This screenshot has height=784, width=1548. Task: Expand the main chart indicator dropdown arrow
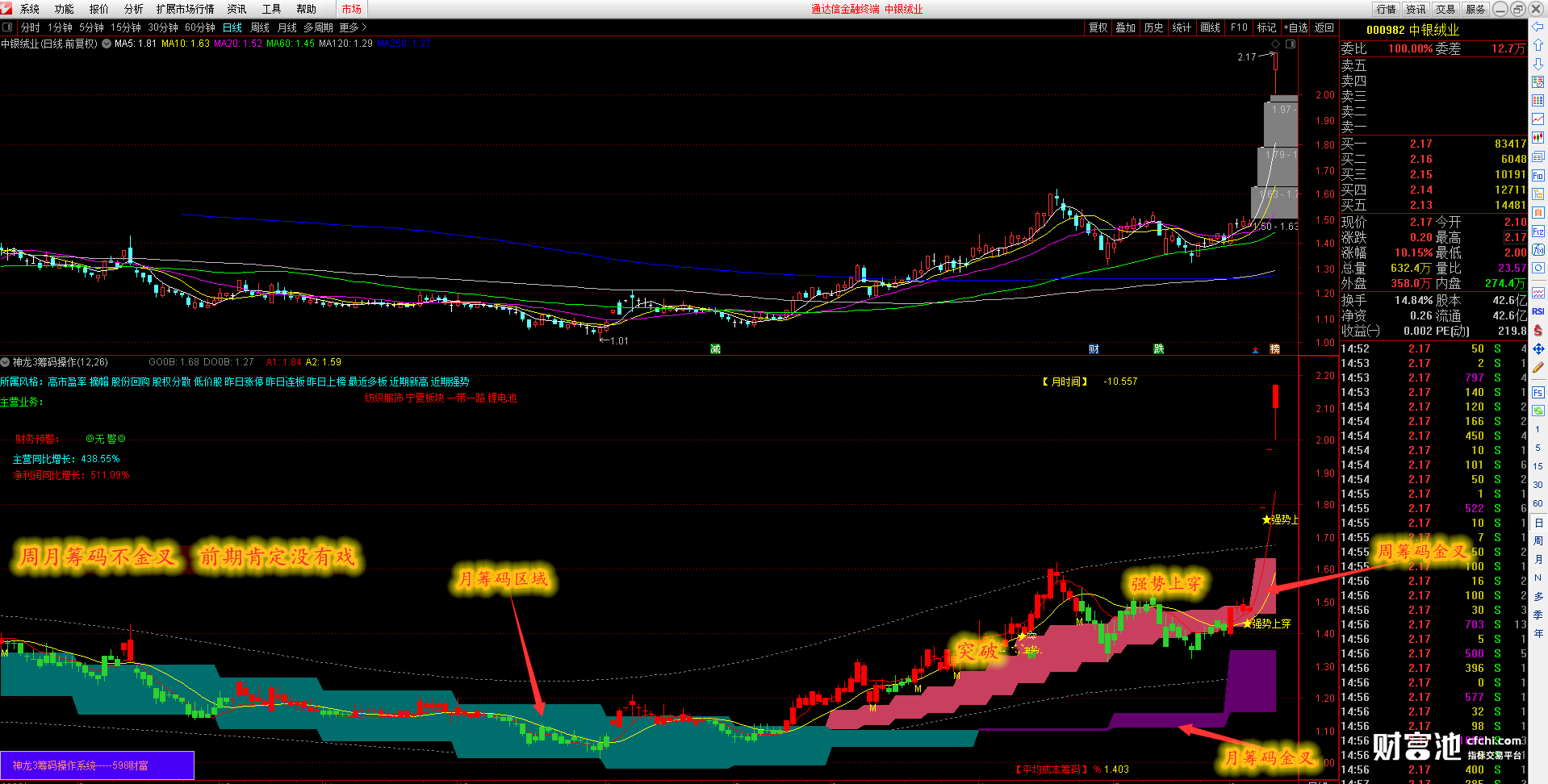point(105,44)
